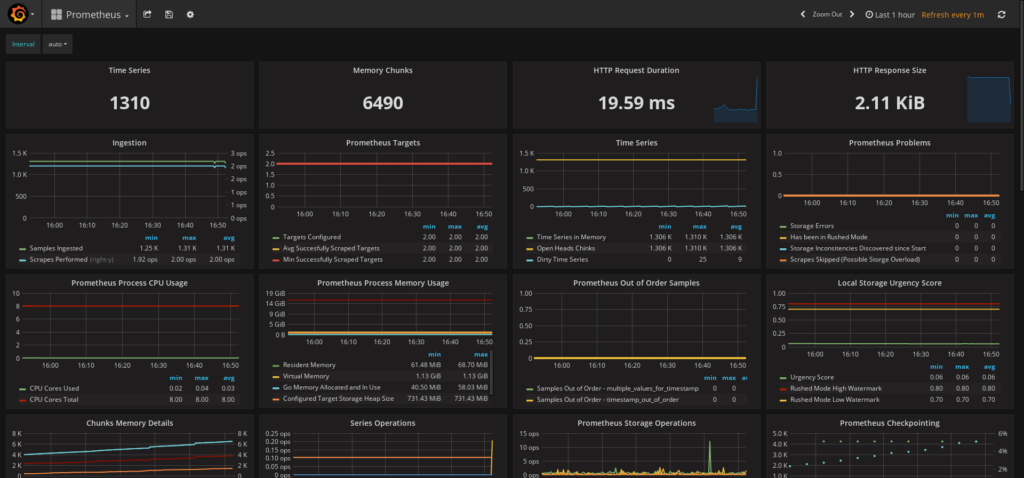Toggle Dirty Time Series legend entry

(x=560, y=259)
